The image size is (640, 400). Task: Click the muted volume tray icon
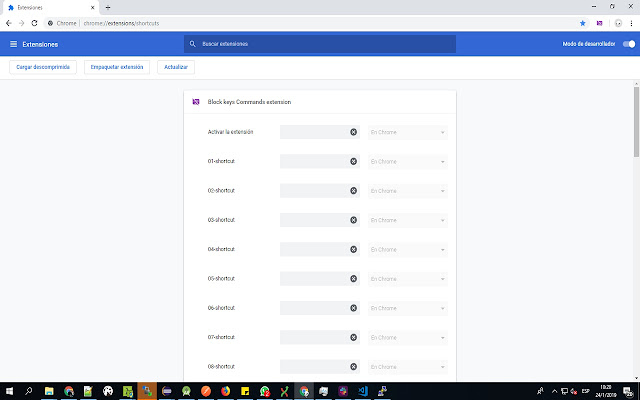[x=574, y=391]
